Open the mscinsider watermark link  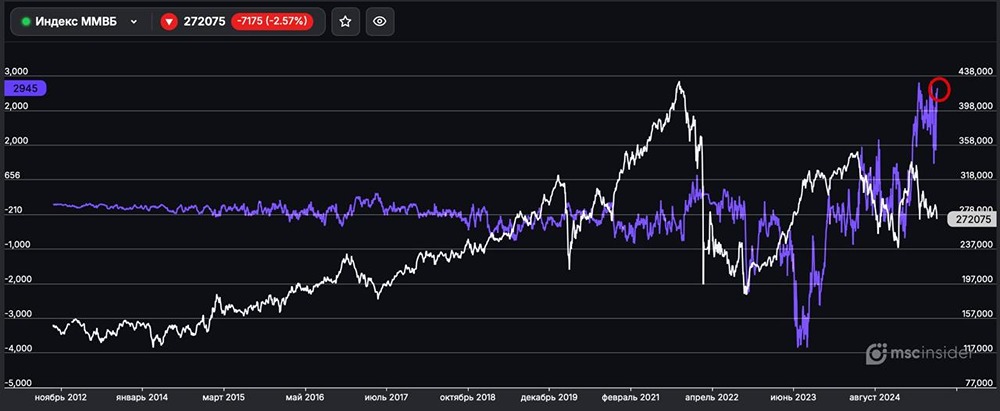tap(933, 353)
